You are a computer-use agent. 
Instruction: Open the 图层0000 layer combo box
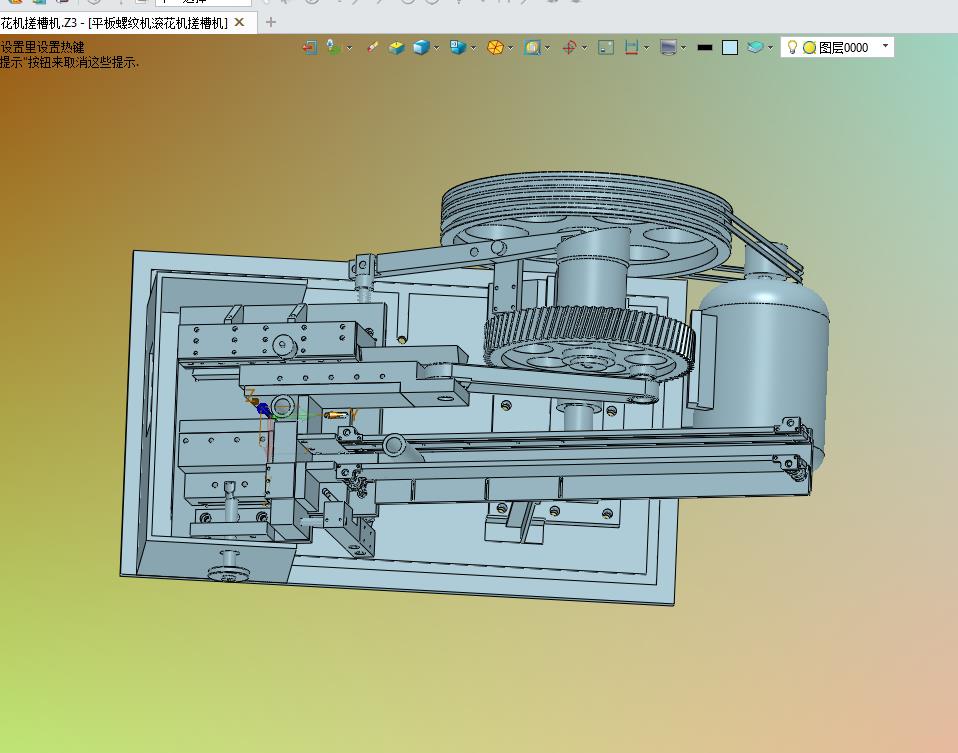coord(837,48)
